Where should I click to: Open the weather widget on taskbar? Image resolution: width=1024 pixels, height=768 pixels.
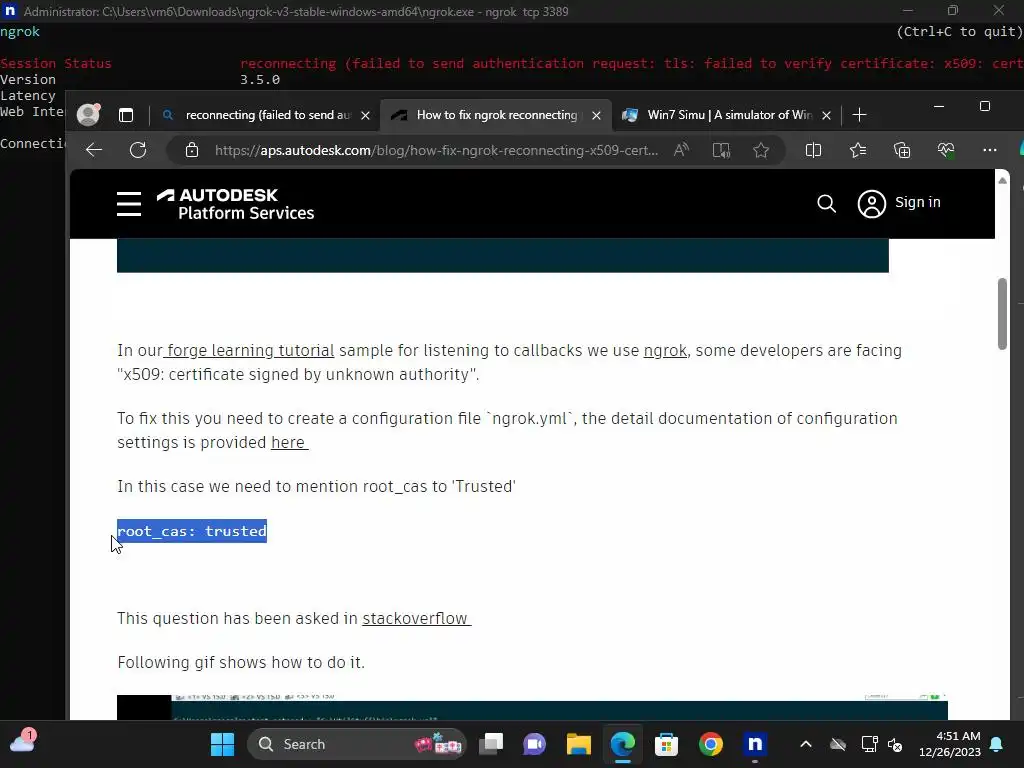pyautogui.click(x=23, y=743)
